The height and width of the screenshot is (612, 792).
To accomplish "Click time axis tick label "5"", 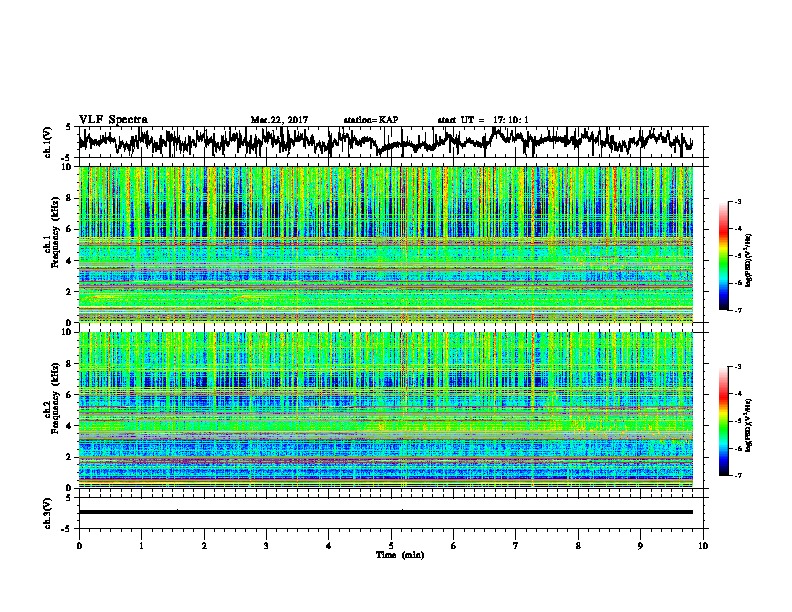I will (391, 546).
